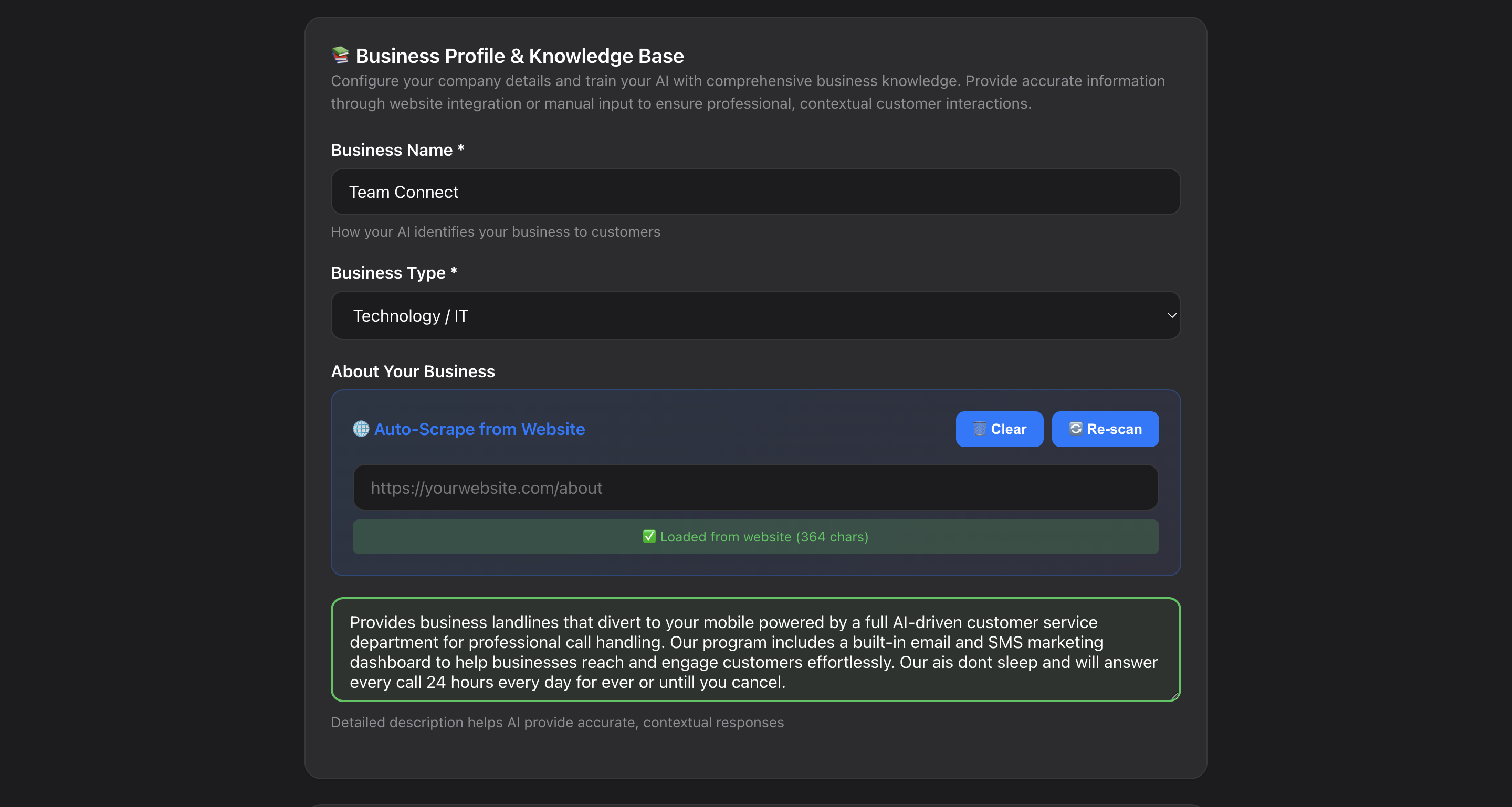Click 'How your AI identifies your business' hint
The height and width of the screenshot is (807, 1512).
click(x=496, y=232)
